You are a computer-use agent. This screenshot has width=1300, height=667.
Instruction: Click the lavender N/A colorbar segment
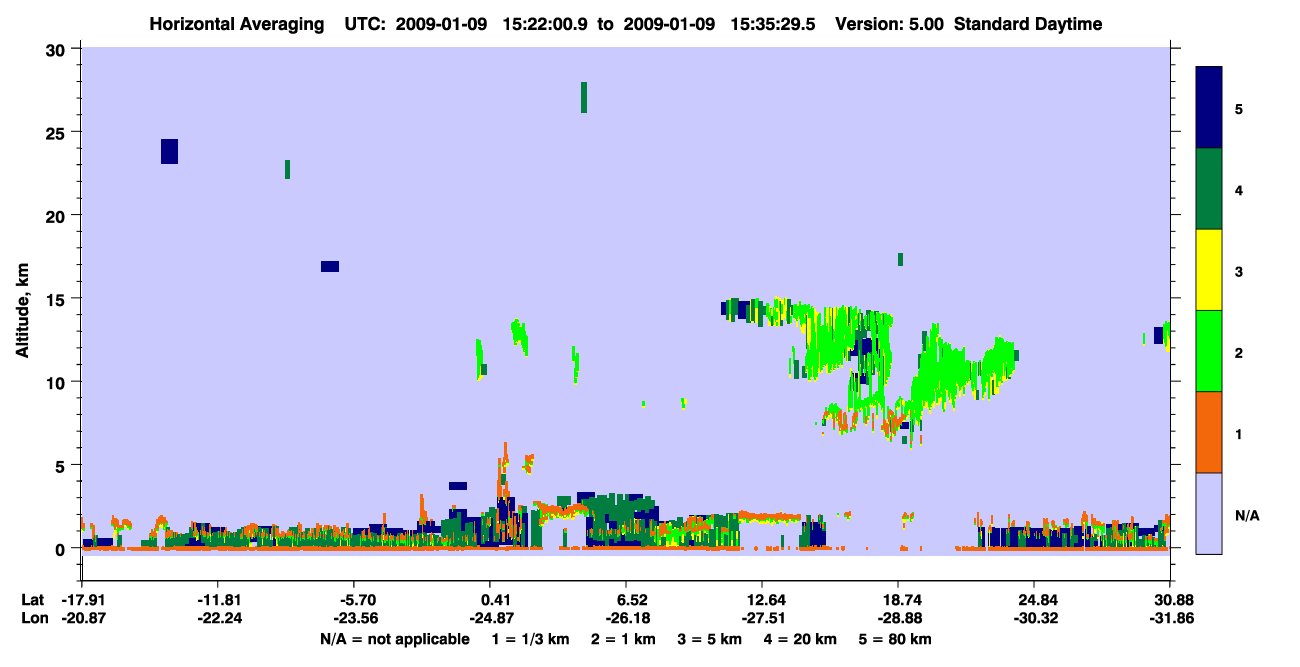point(1209,513)
